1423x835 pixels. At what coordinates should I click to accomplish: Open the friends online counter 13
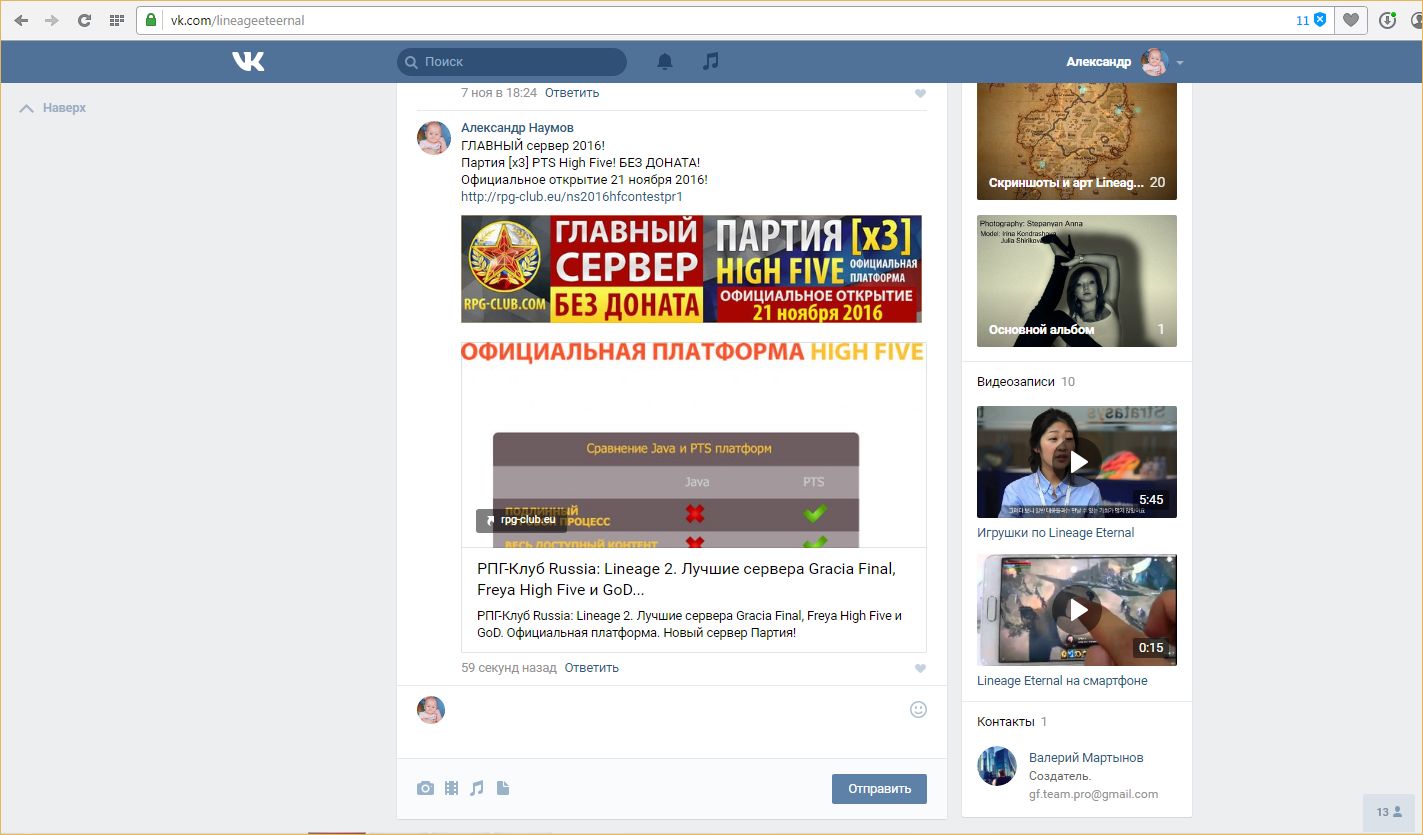click(1390, 812)
